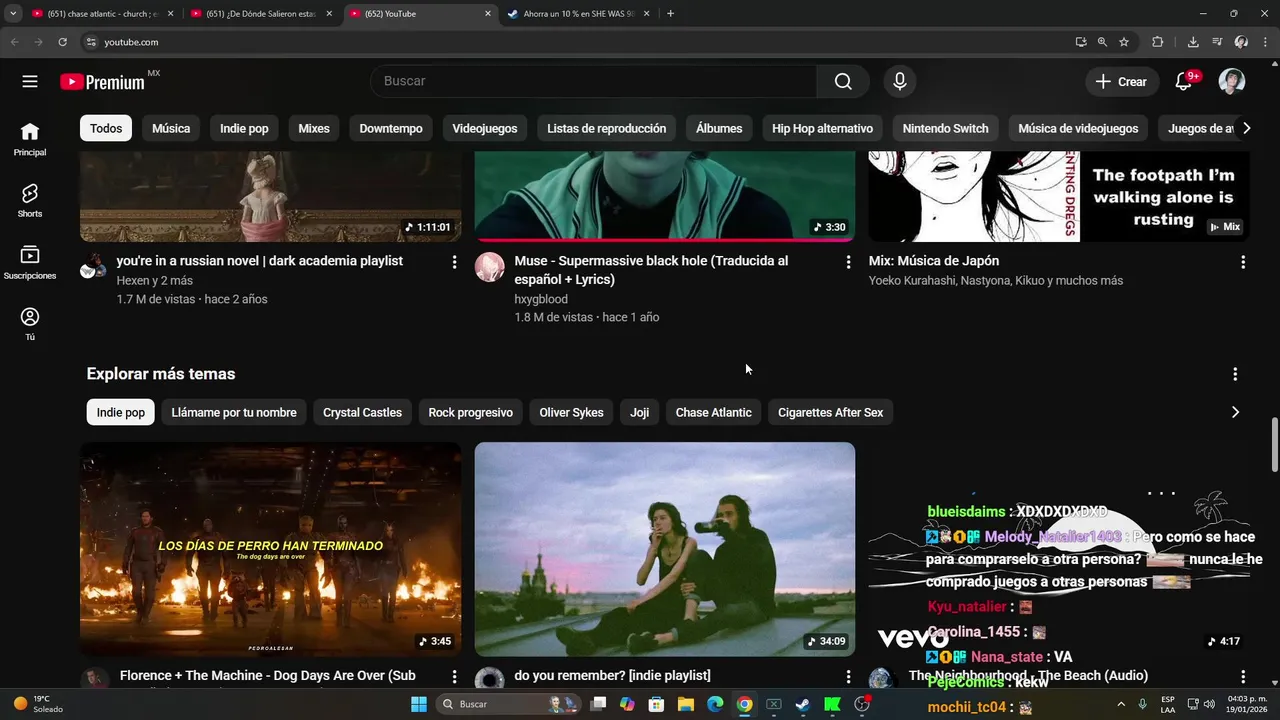
Task: Click the install app icon in address bar
Action: click(1081, 42)
